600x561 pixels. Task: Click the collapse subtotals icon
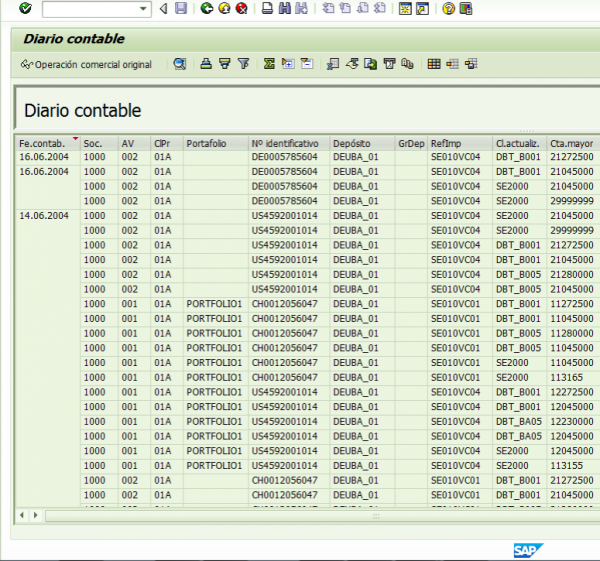(x=307, y=64)
